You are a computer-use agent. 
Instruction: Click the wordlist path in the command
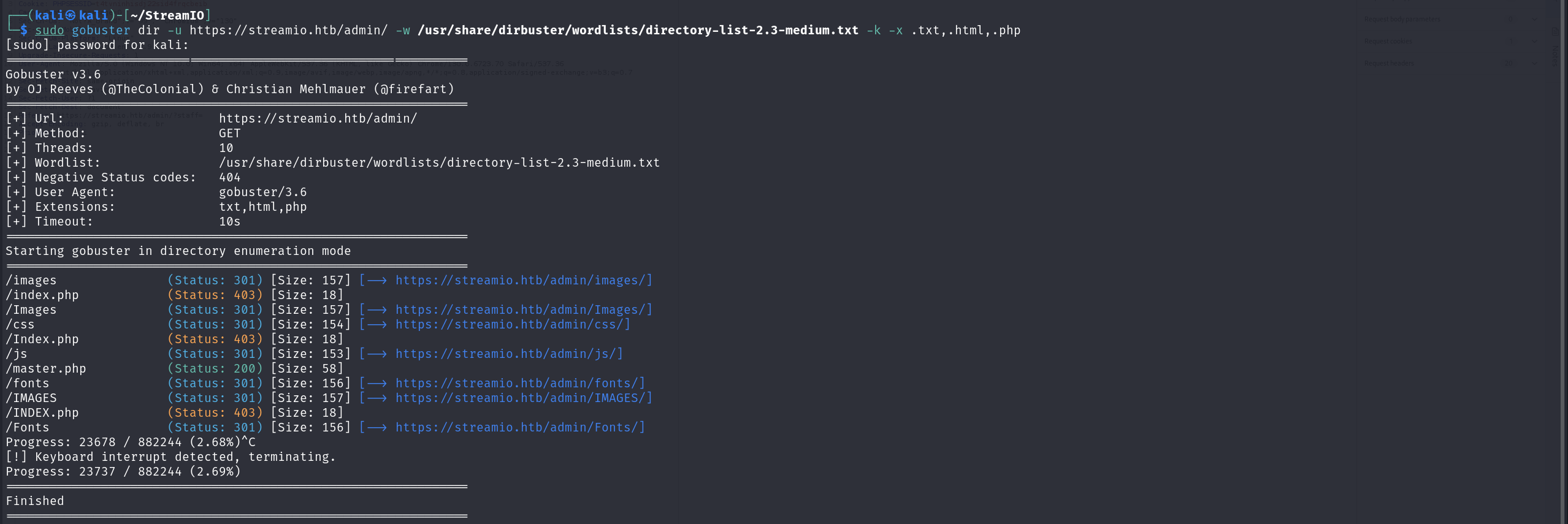638,30
